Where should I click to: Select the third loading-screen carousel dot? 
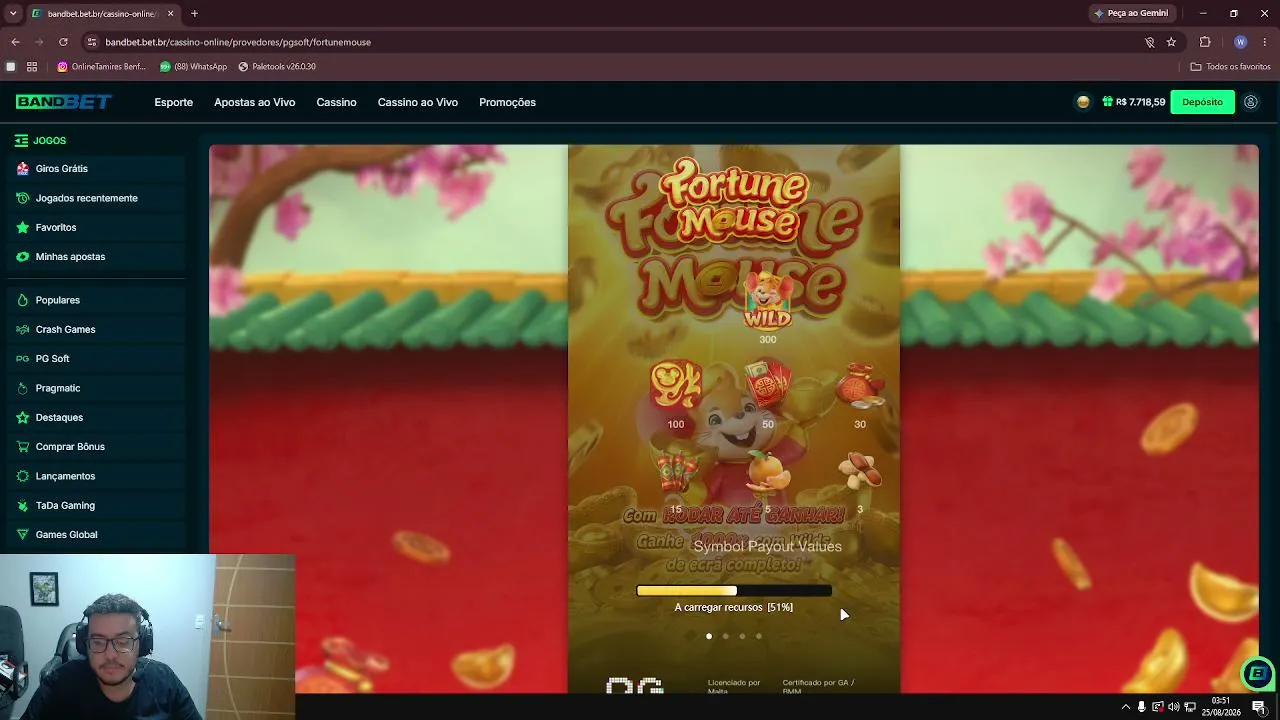point(742,636)
